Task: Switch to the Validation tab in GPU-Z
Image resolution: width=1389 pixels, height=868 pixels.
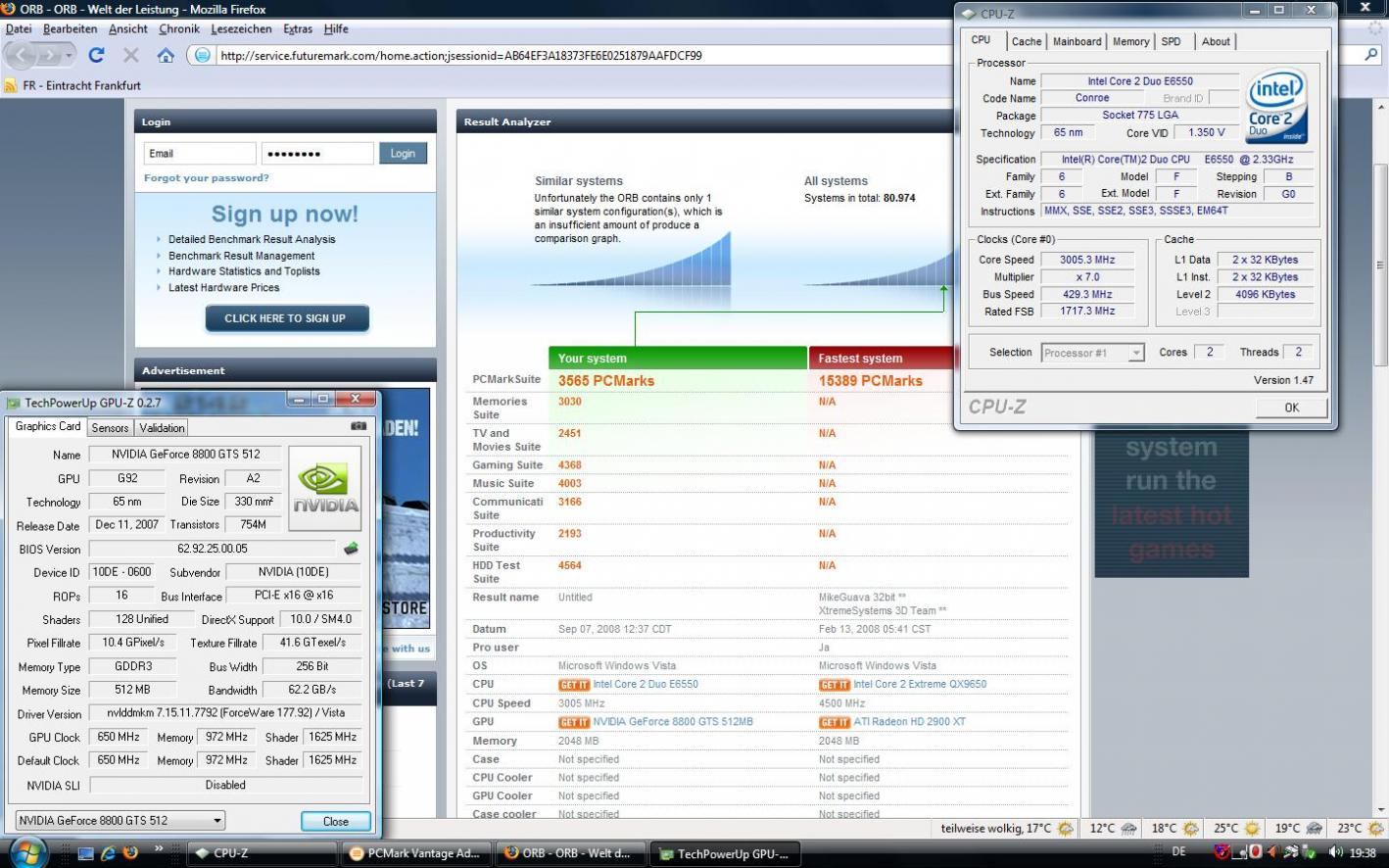Action: click(x=162, y=428)
